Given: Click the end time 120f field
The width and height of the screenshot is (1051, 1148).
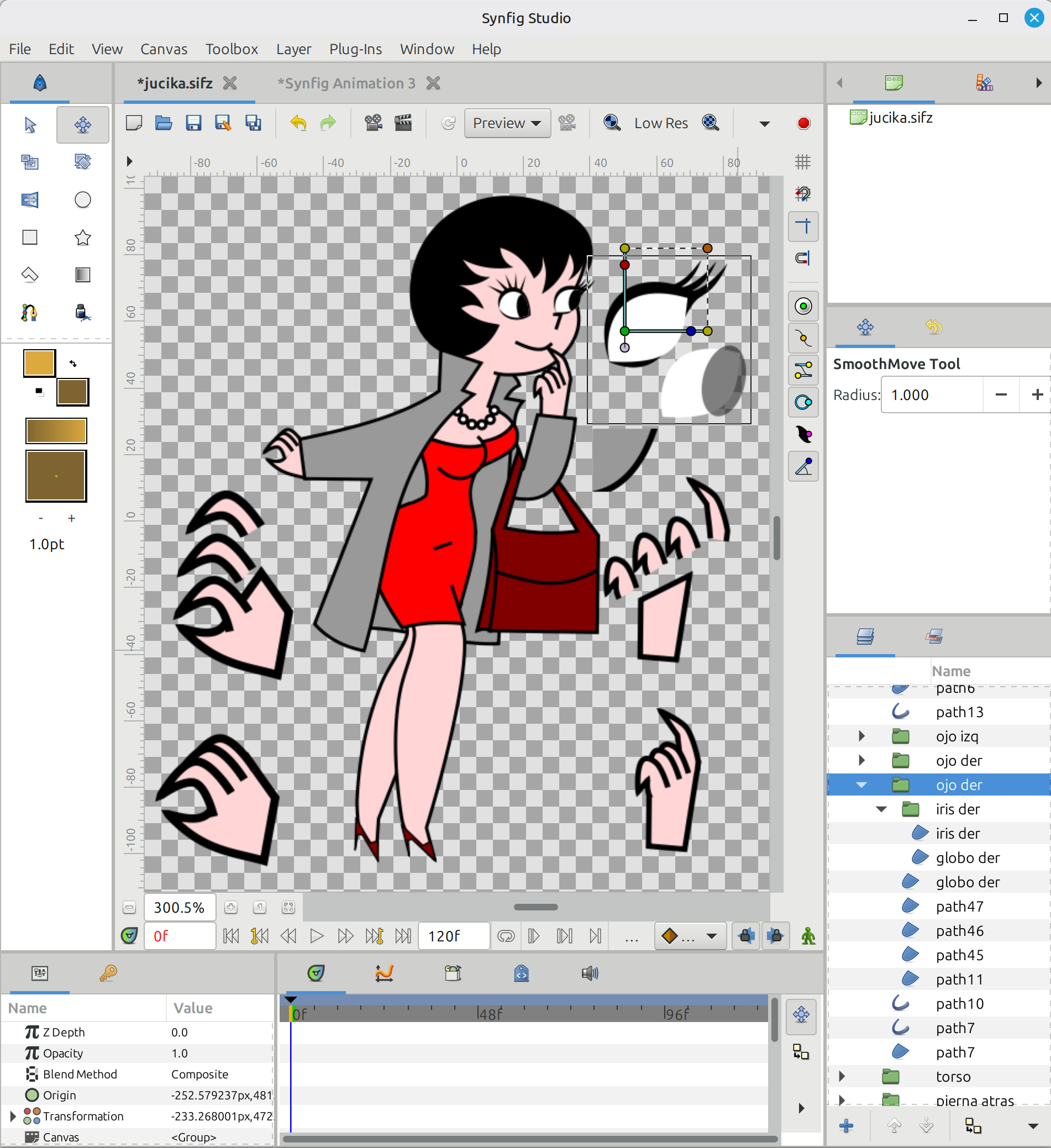Looking at the screenshot, I should coord(453,936).
